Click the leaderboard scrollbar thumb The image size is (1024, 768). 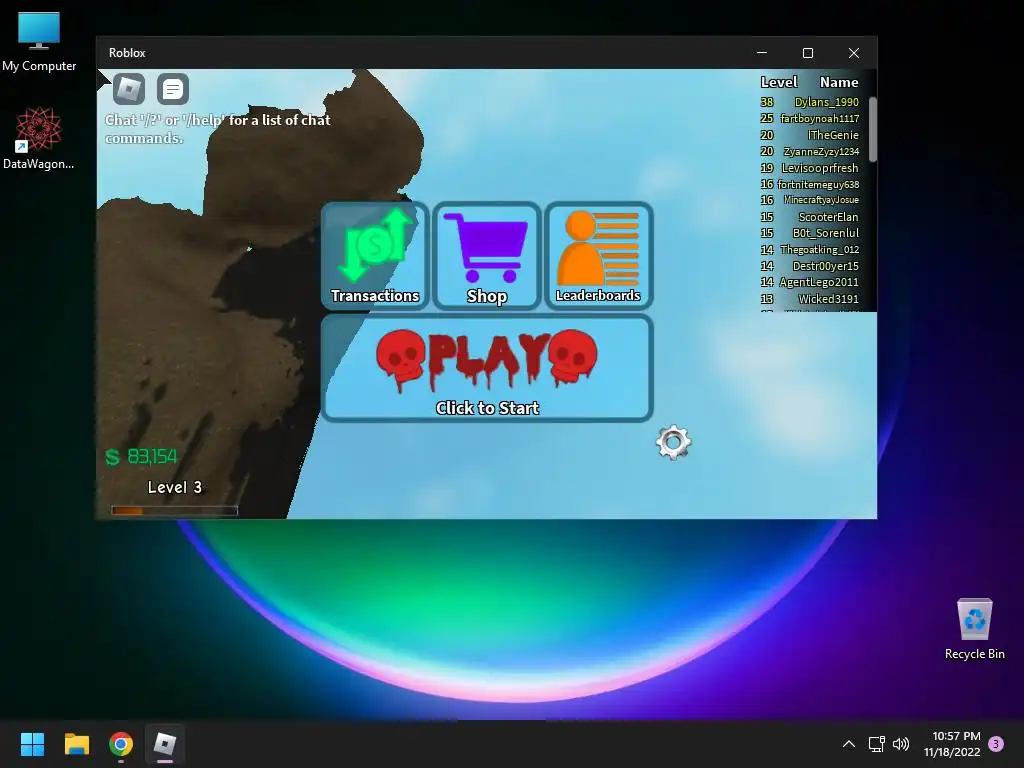click(x=872, y=129)
